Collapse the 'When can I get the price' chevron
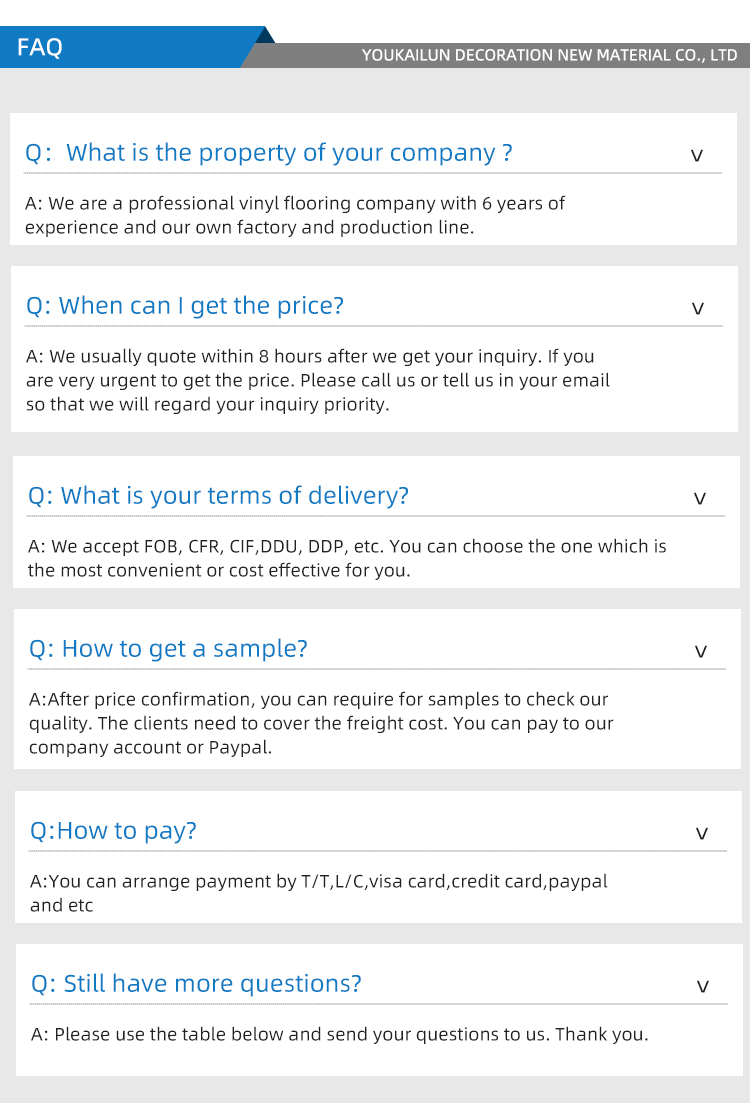The height and width of the screenshot is (1103, 750). (x=698, y=309)
